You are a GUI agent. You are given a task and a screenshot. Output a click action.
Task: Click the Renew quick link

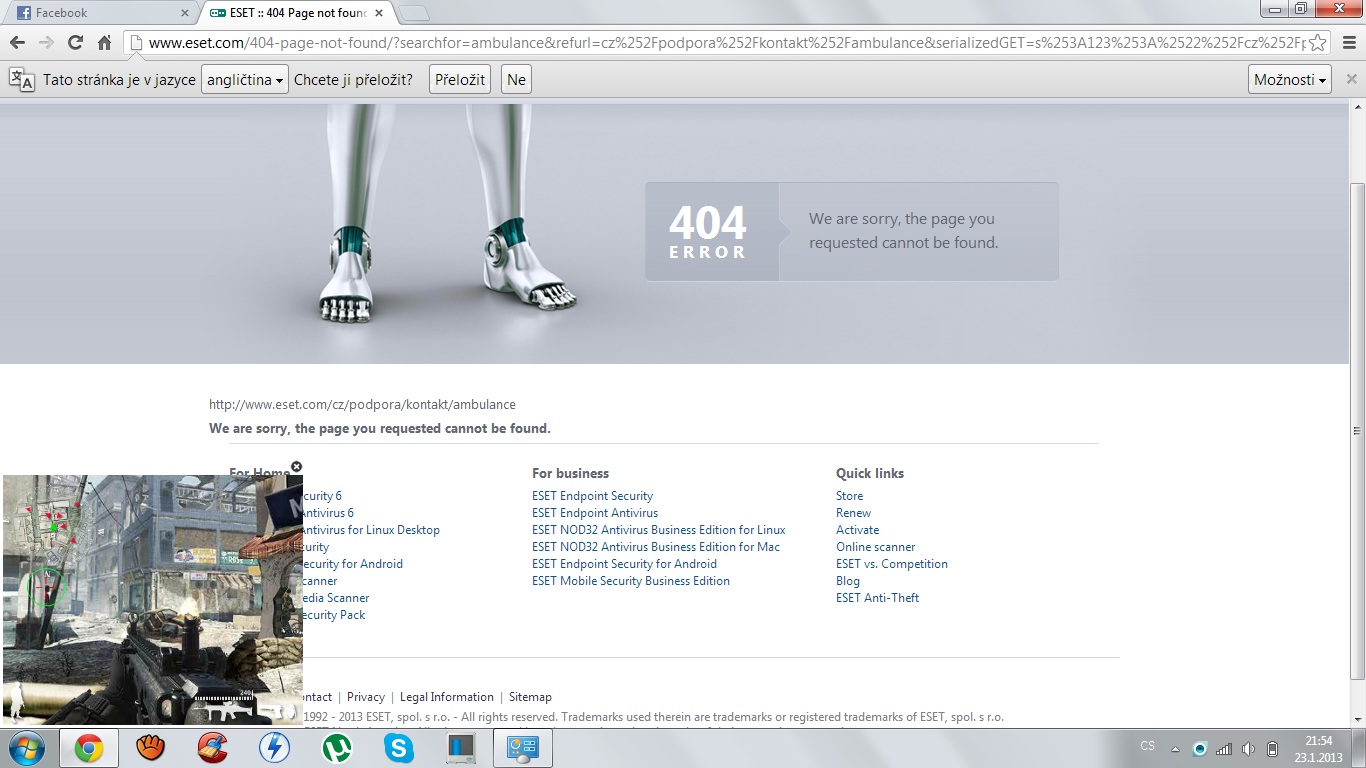click(x=854, y=513)
